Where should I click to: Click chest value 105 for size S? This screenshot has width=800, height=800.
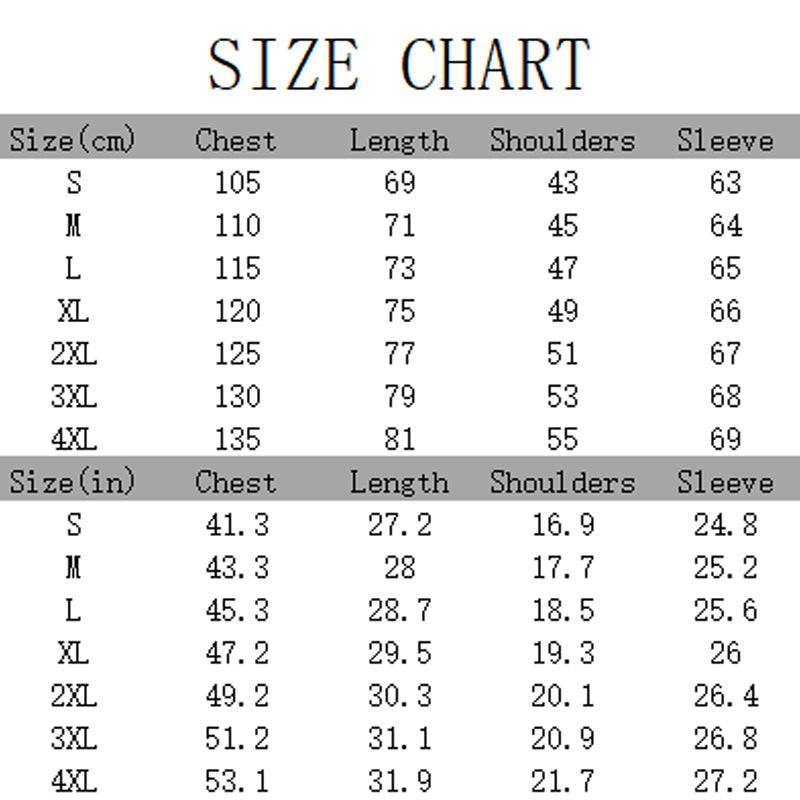pyautogui.click(x=237, y=183)
